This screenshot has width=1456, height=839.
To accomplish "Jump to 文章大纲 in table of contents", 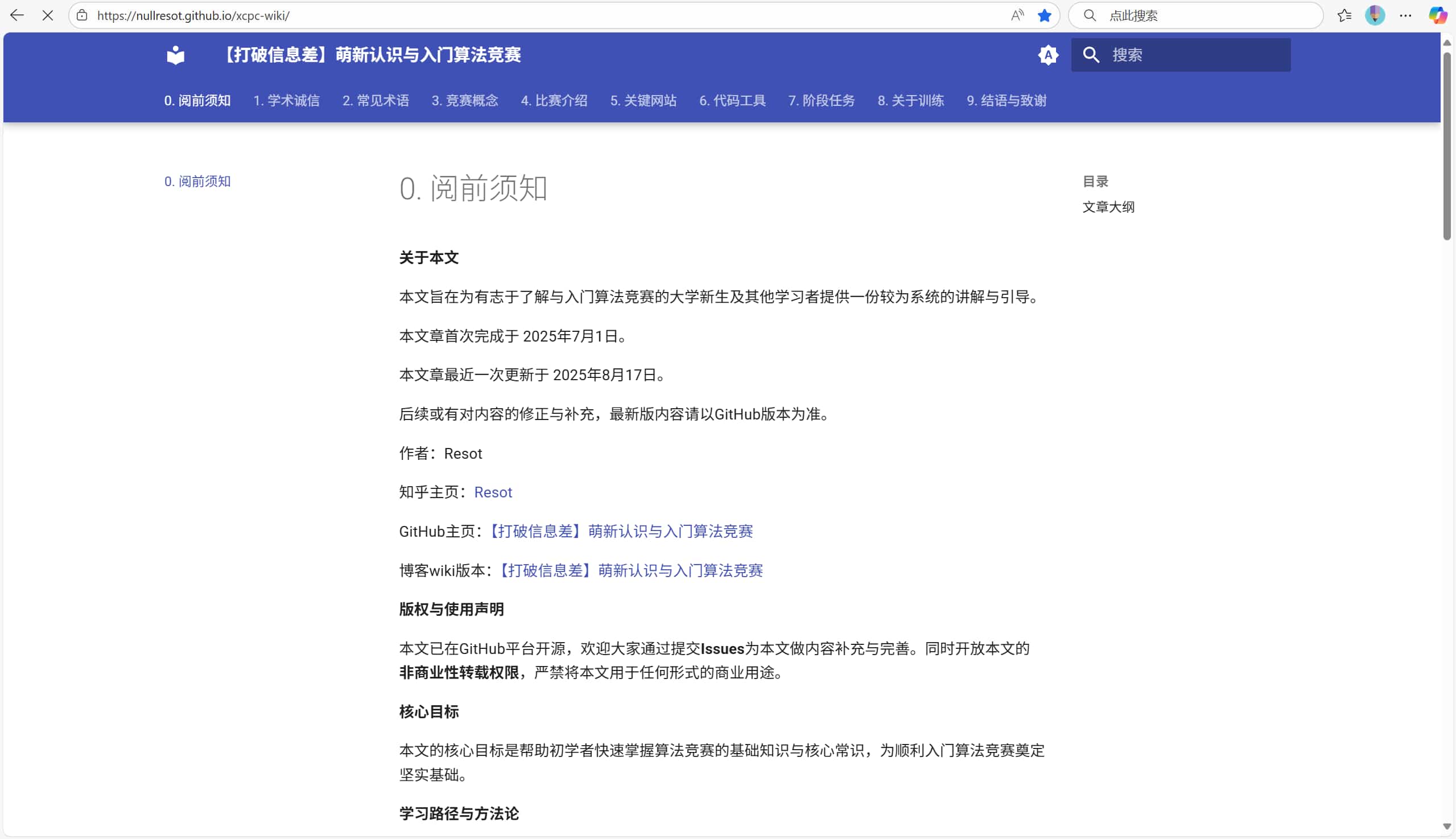I will point(1108,207).
